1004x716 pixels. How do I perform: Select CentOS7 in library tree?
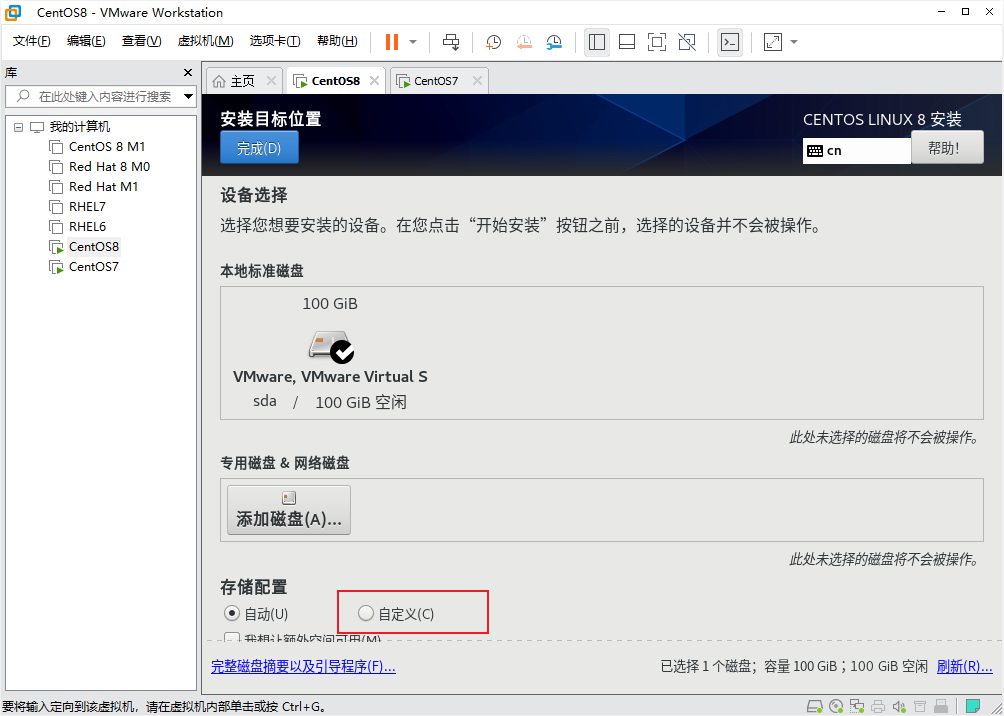[x=93, y=266]
